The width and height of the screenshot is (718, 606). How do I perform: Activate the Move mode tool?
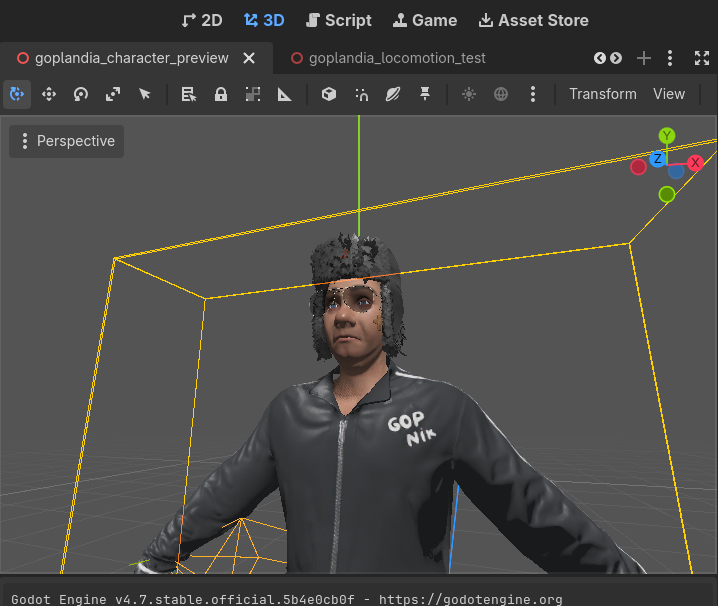coord(49,94)
